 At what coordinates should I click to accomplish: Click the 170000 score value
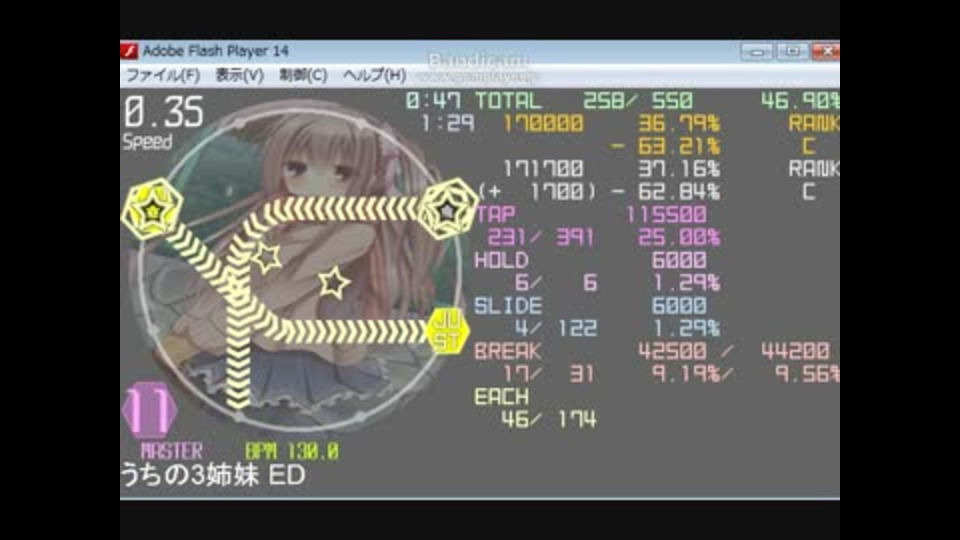coord(542,124)
